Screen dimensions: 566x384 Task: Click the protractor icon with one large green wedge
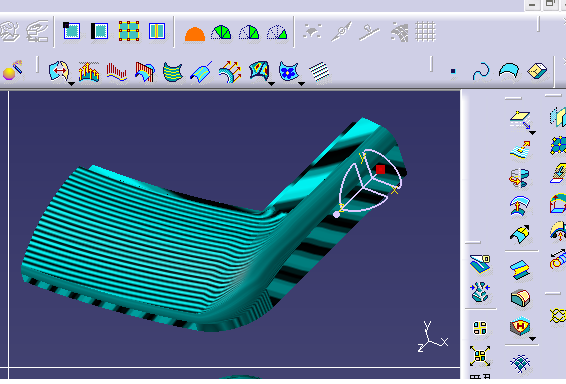click(x=249, y=32)
